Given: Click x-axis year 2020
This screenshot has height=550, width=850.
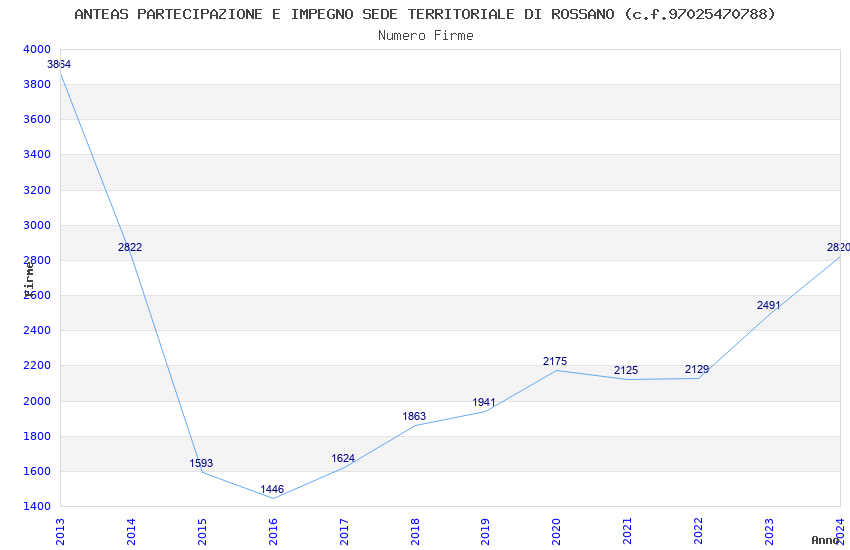Looking at the screenshot, I should 556,532.
